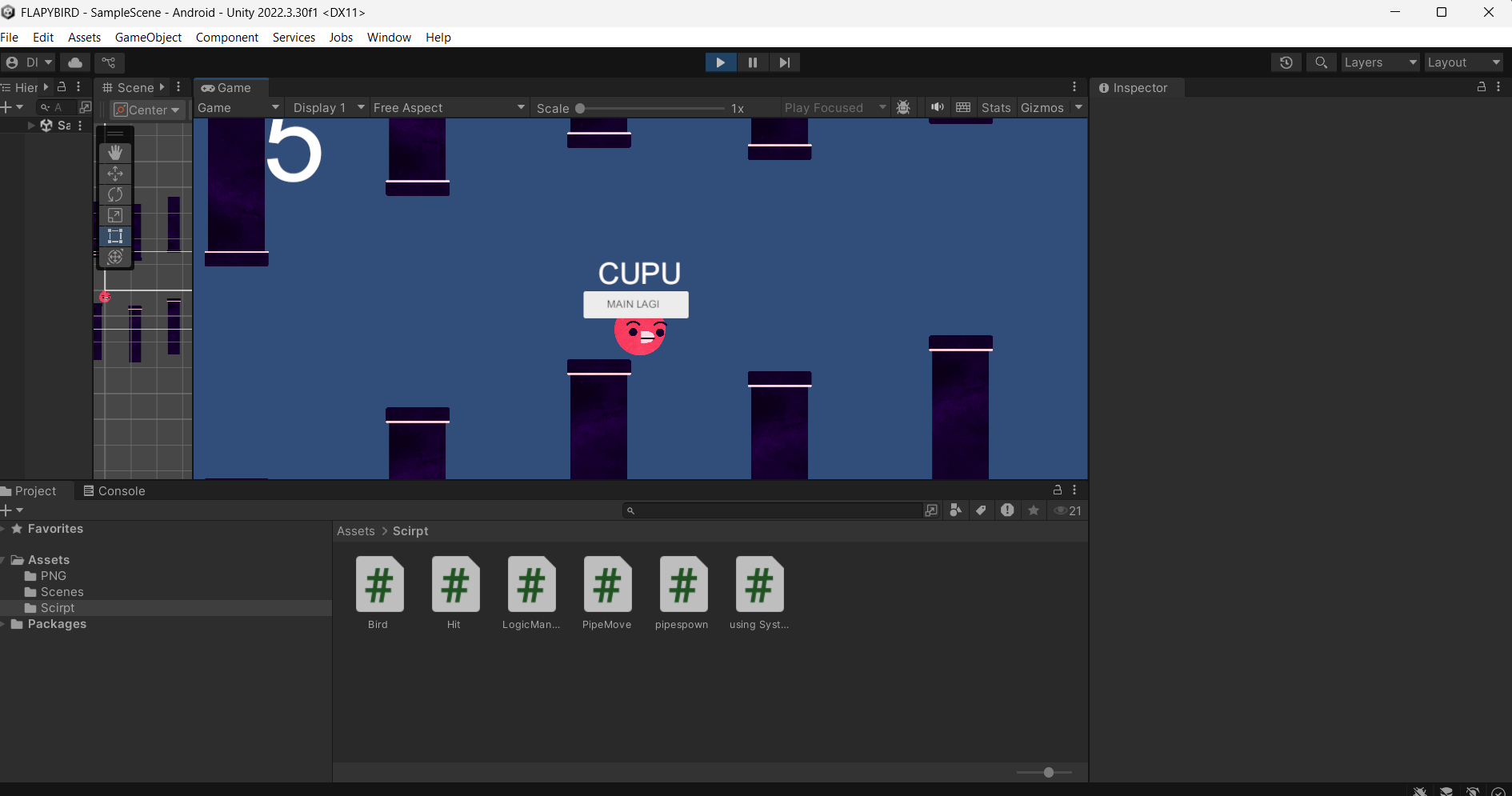Toggle the Play mode button

(x=720, y=62)
